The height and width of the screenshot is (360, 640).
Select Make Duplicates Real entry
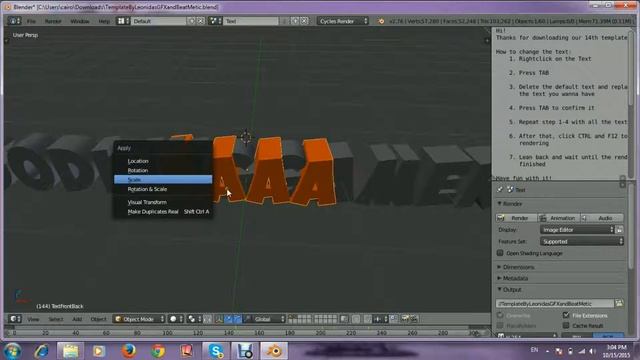tap(163, 211)
